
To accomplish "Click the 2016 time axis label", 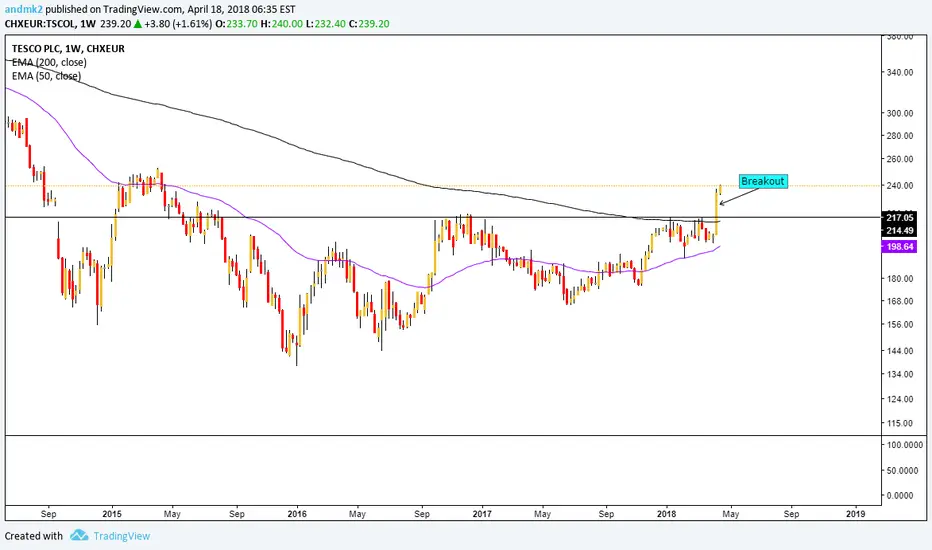I will [x=297, y=514].
